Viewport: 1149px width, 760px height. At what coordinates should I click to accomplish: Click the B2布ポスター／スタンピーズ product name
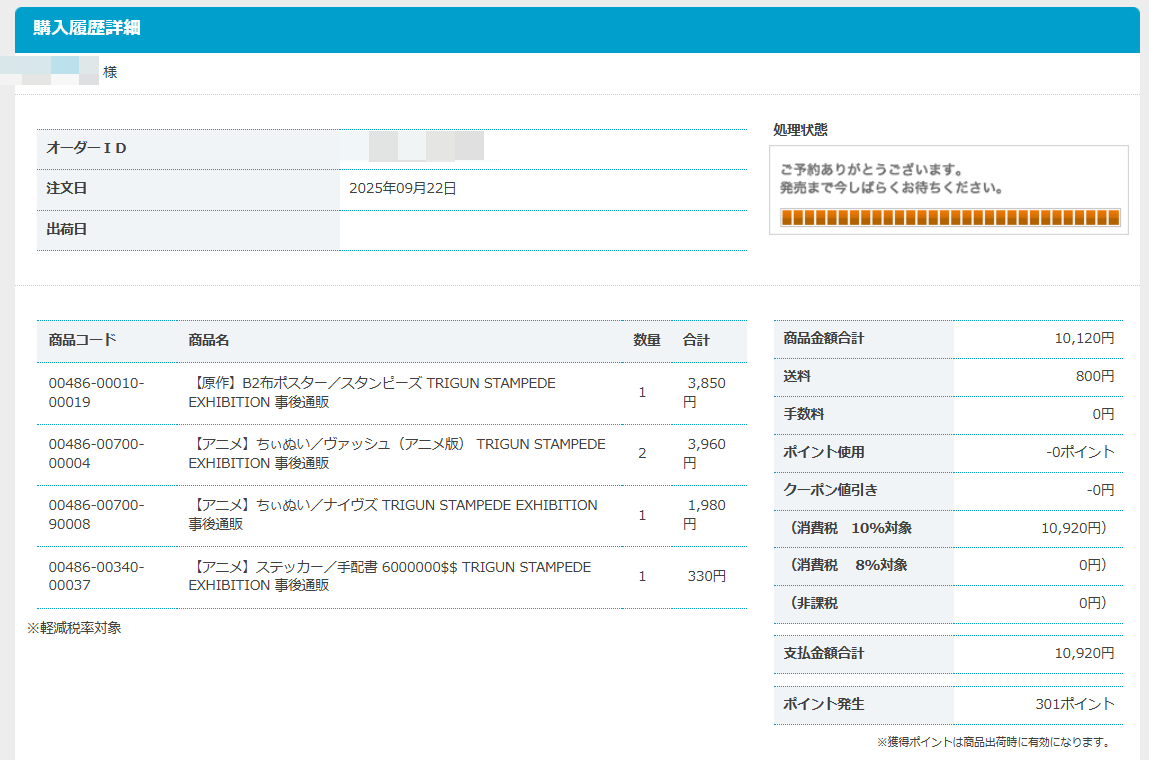click(x=371, y=393)
